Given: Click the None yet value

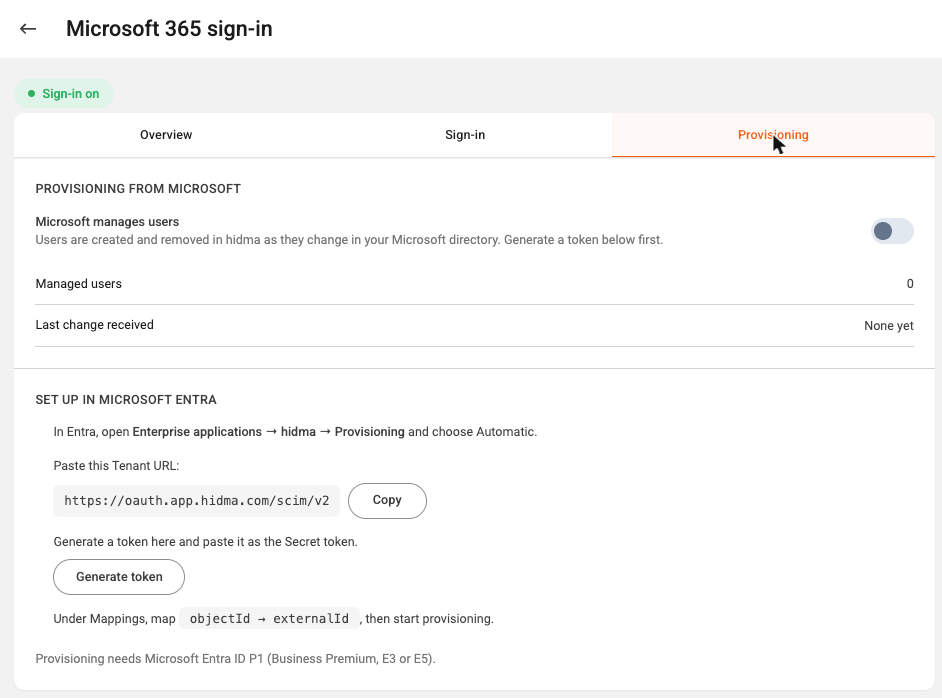Looking at the screenshot, I should pyautogui.click(x=889, y=326).
